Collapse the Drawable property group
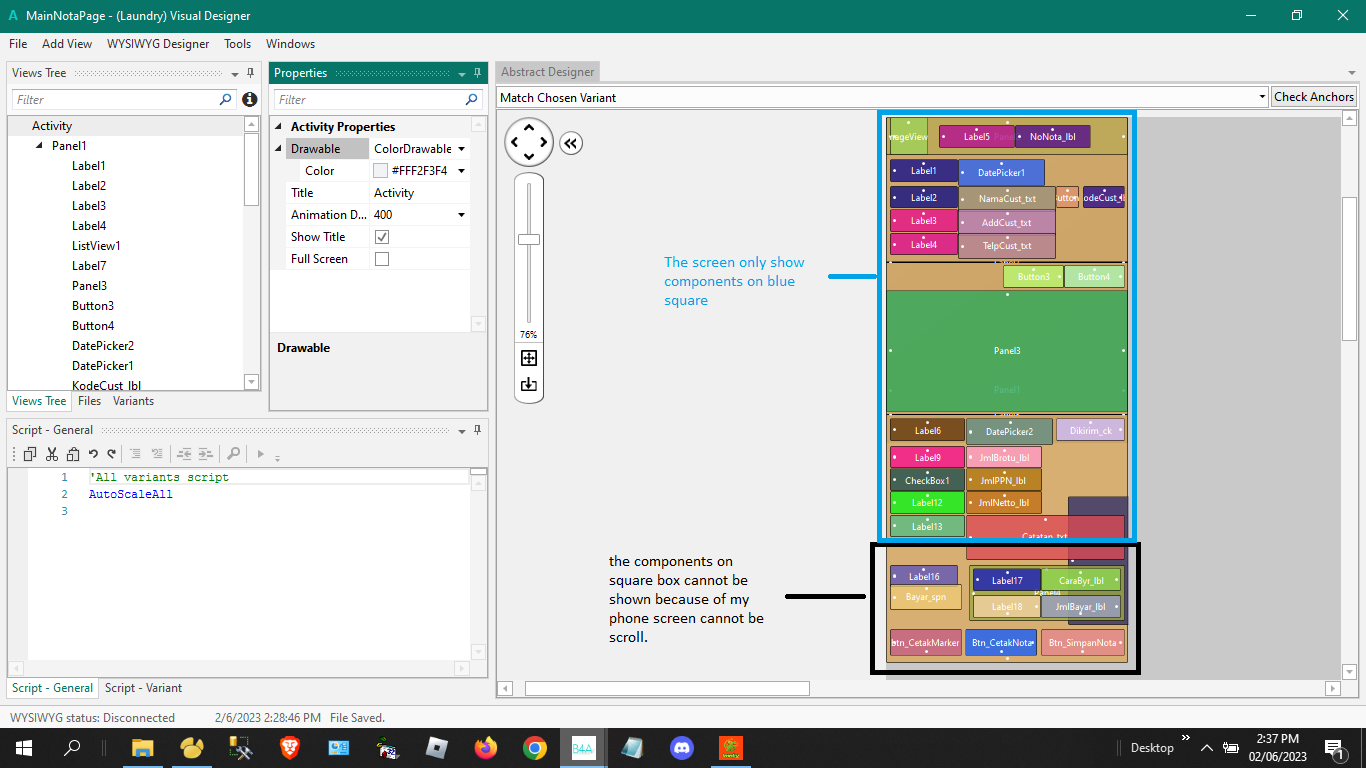 pyautogui.click(x=279, y=149)
